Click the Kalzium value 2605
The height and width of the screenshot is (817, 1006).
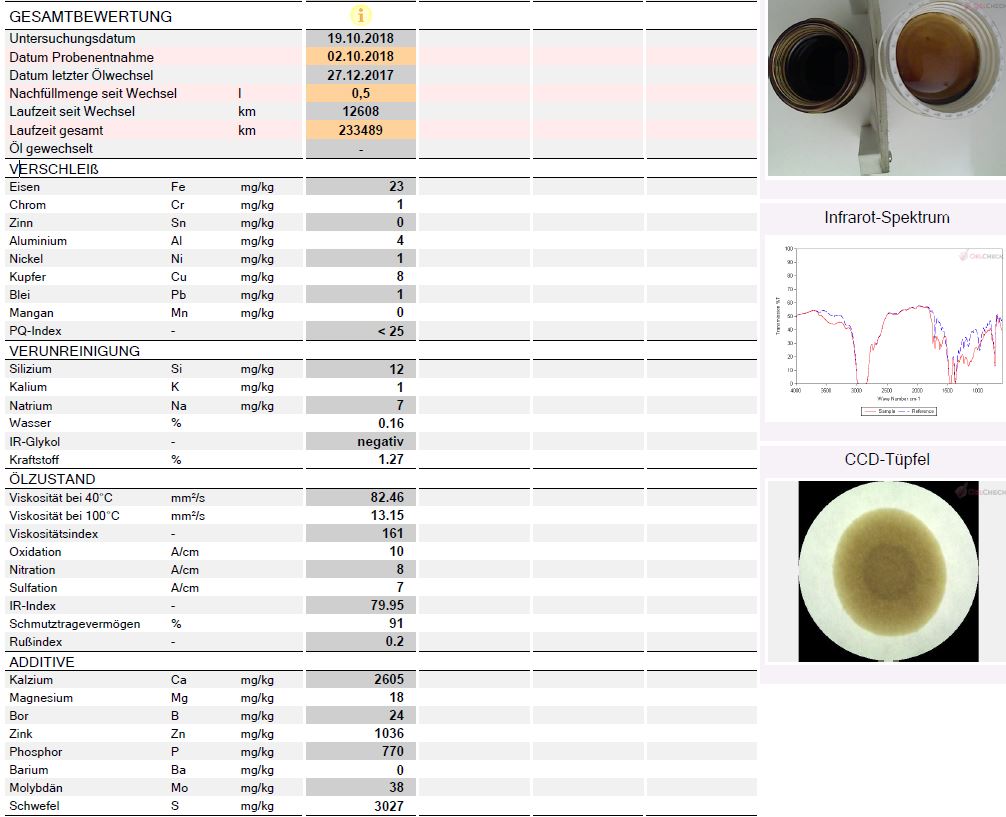(x=361, y=680)
